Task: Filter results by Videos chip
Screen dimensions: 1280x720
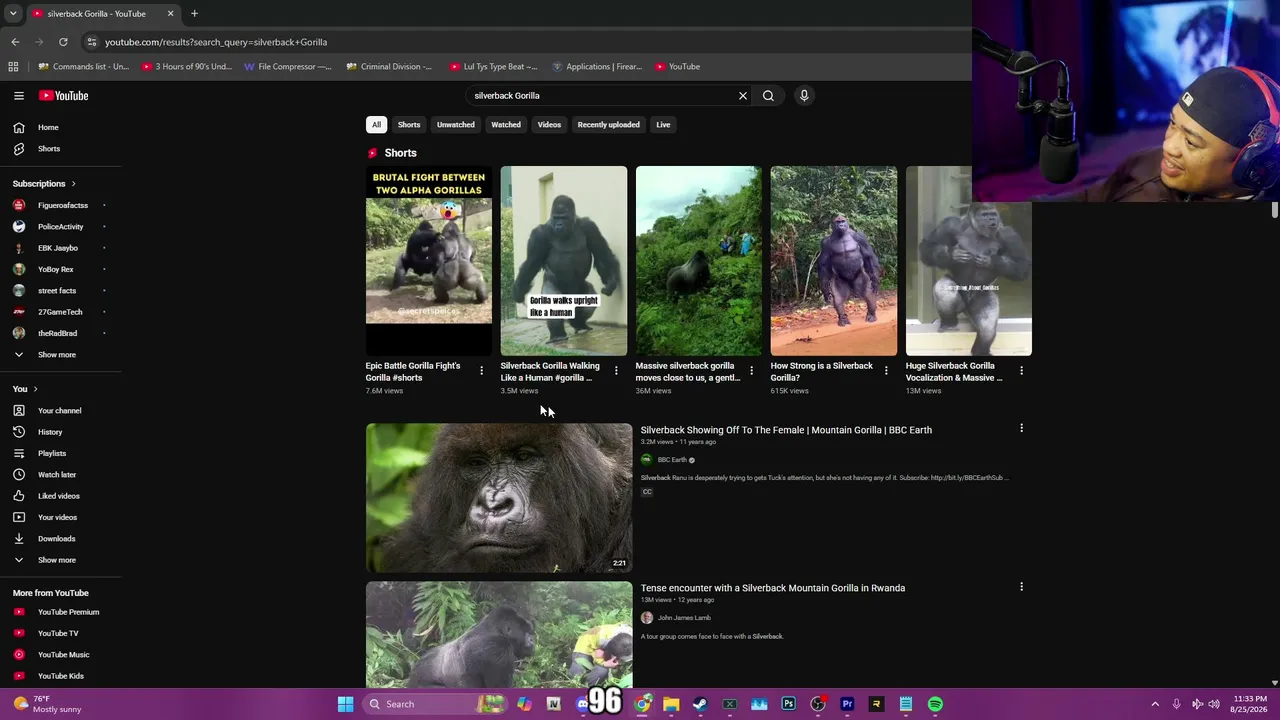Action: pyautogui.click(x=549, y=125)
